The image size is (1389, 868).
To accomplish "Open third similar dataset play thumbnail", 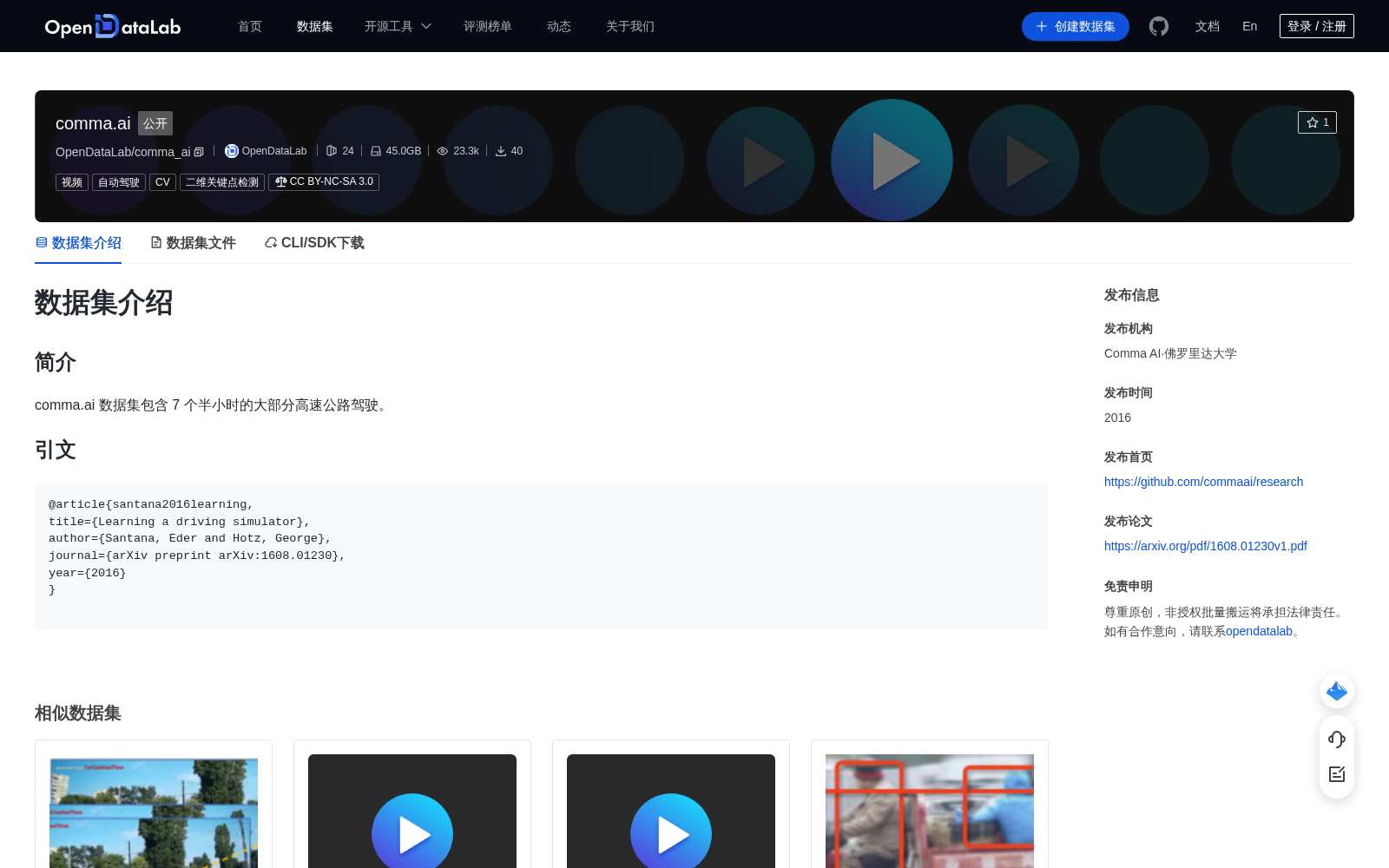I will click(671, 811).
